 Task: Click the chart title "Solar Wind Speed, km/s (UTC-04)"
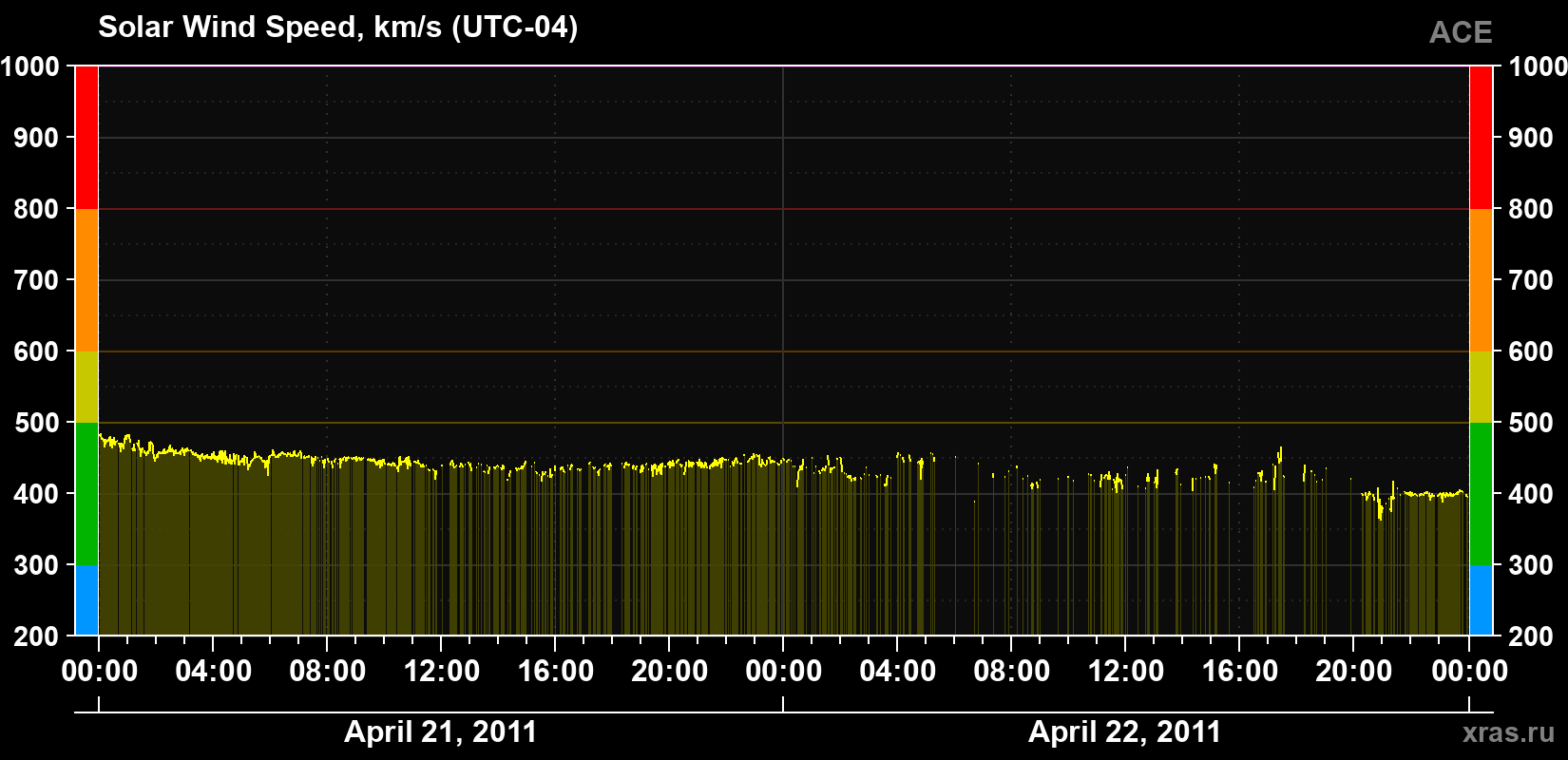[337, 28]
